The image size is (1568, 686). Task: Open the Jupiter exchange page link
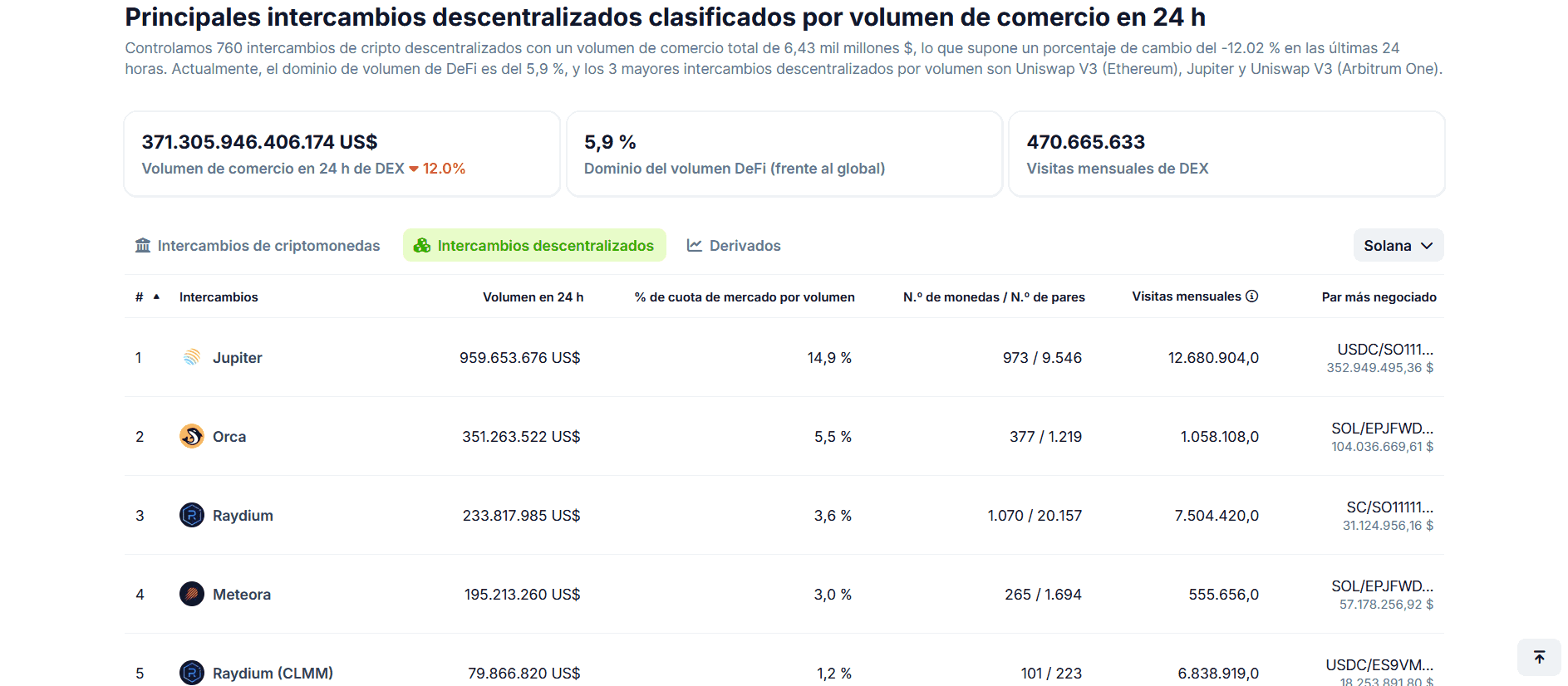click(238, 357)
